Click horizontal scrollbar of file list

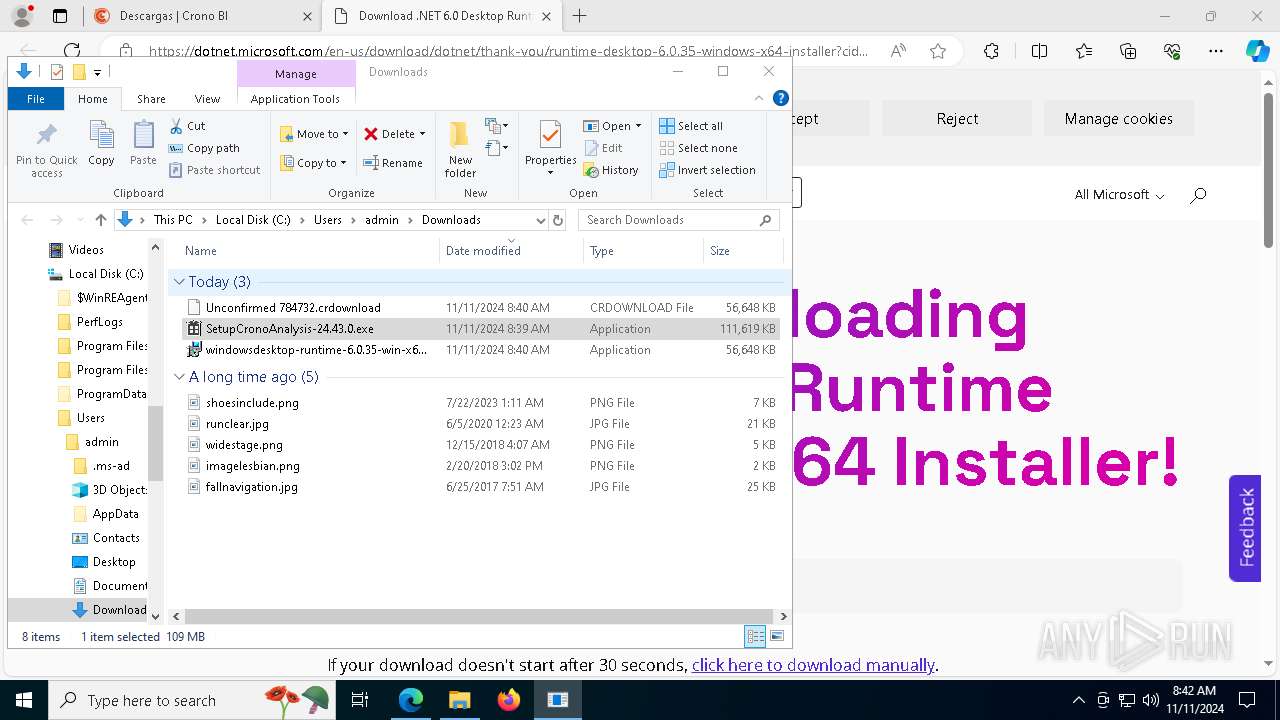(x=481, y=617)
